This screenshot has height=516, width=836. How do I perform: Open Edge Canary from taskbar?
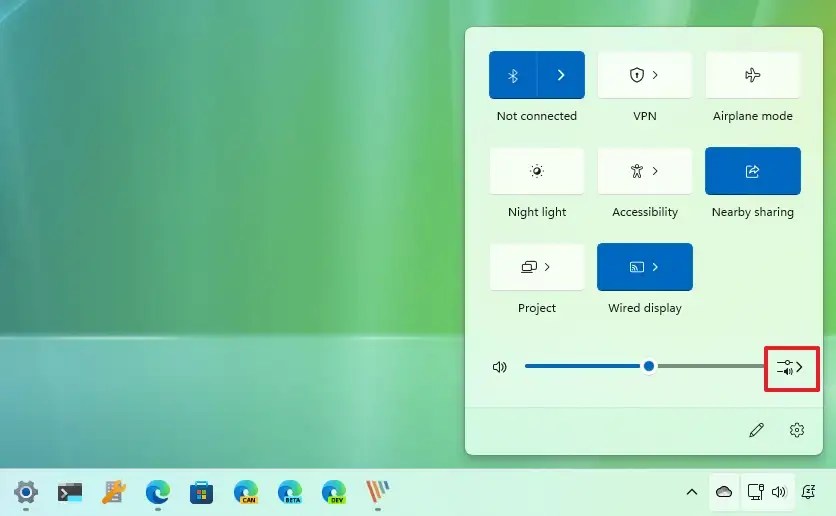coord(246,491)
